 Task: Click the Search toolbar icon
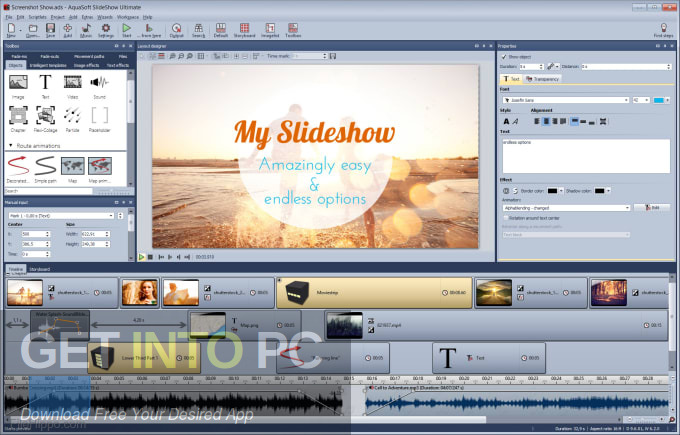coord(198,30)
